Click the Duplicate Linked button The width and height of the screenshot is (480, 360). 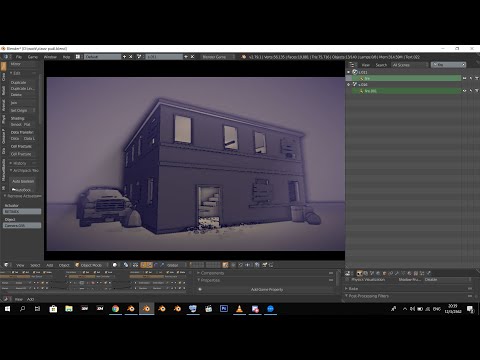[23, 88]
